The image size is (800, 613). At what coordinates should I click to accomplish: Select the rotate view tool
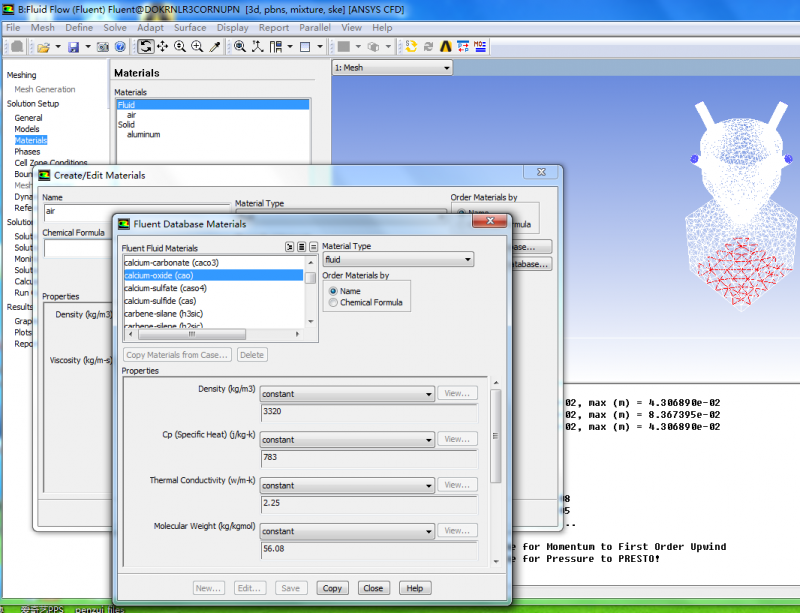(x=145, y=46)
